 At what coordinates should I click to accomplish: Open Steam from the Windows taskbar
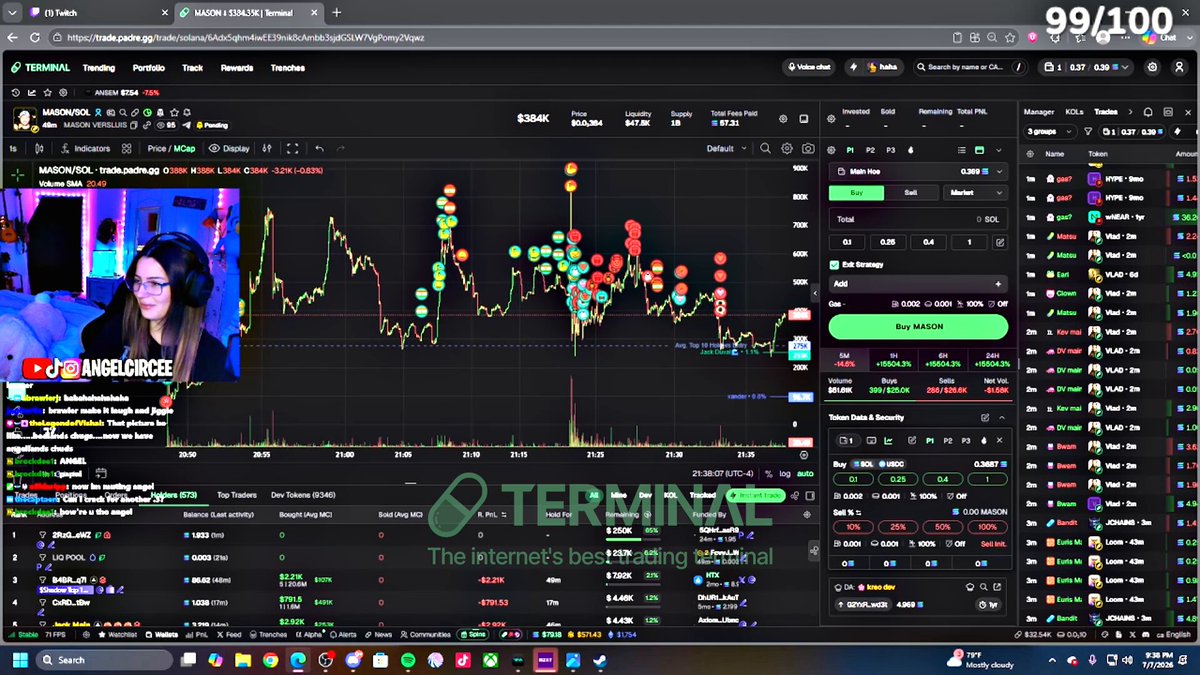click(599, 660)
